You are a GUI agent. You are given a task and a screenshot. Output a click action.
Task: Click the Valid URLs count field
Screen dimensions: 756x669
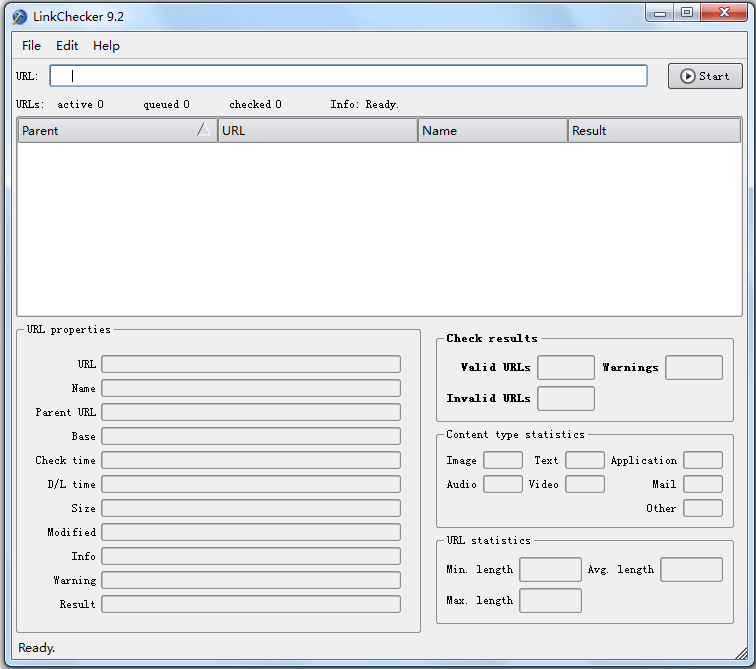[x=565, y=368]
